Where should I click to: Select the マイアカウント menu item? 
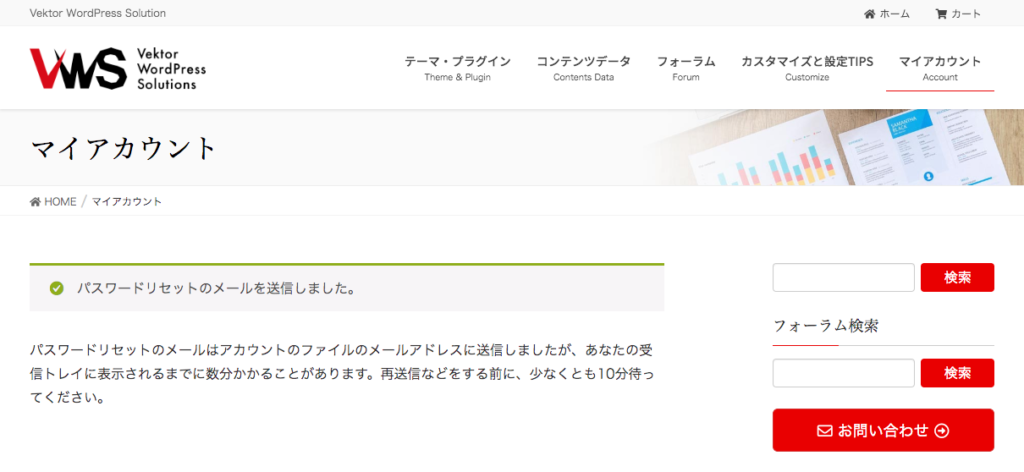click(x=940, y=68)
